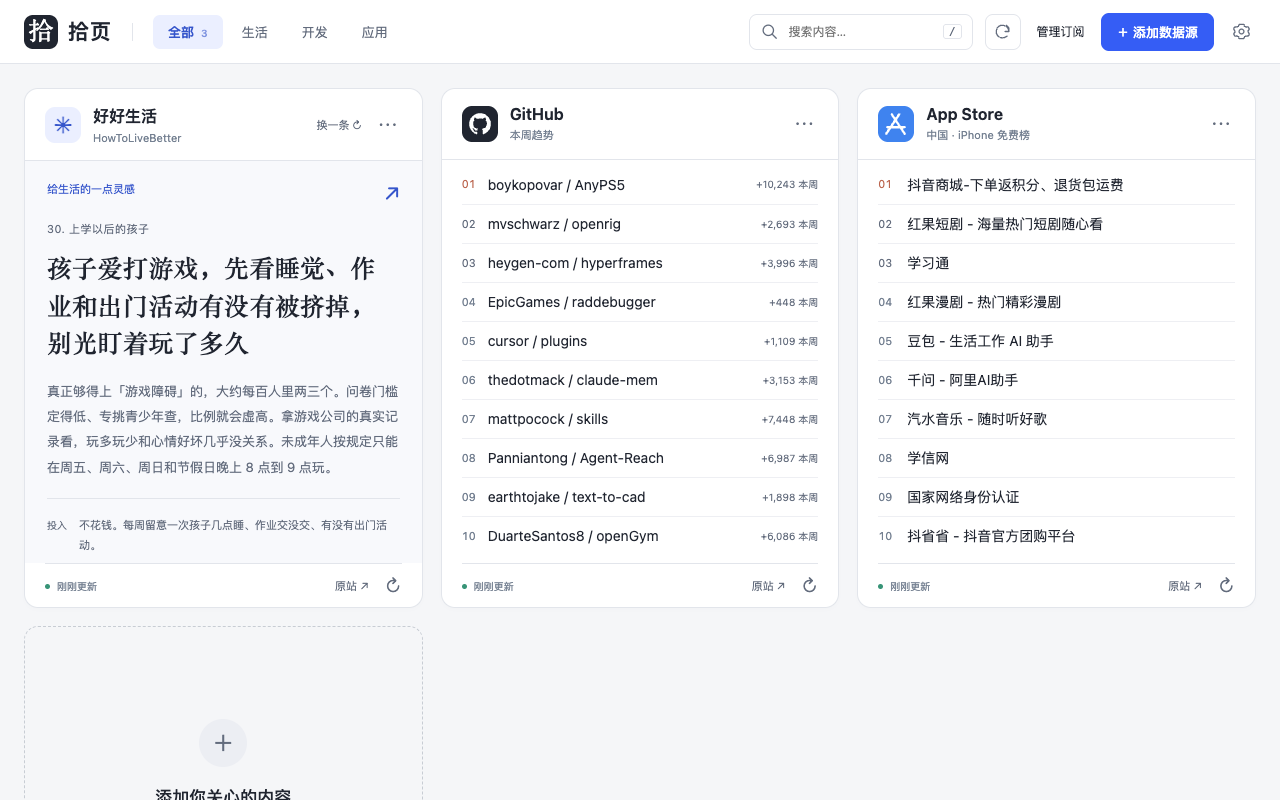Click the 添加数据源 button

1157,32
